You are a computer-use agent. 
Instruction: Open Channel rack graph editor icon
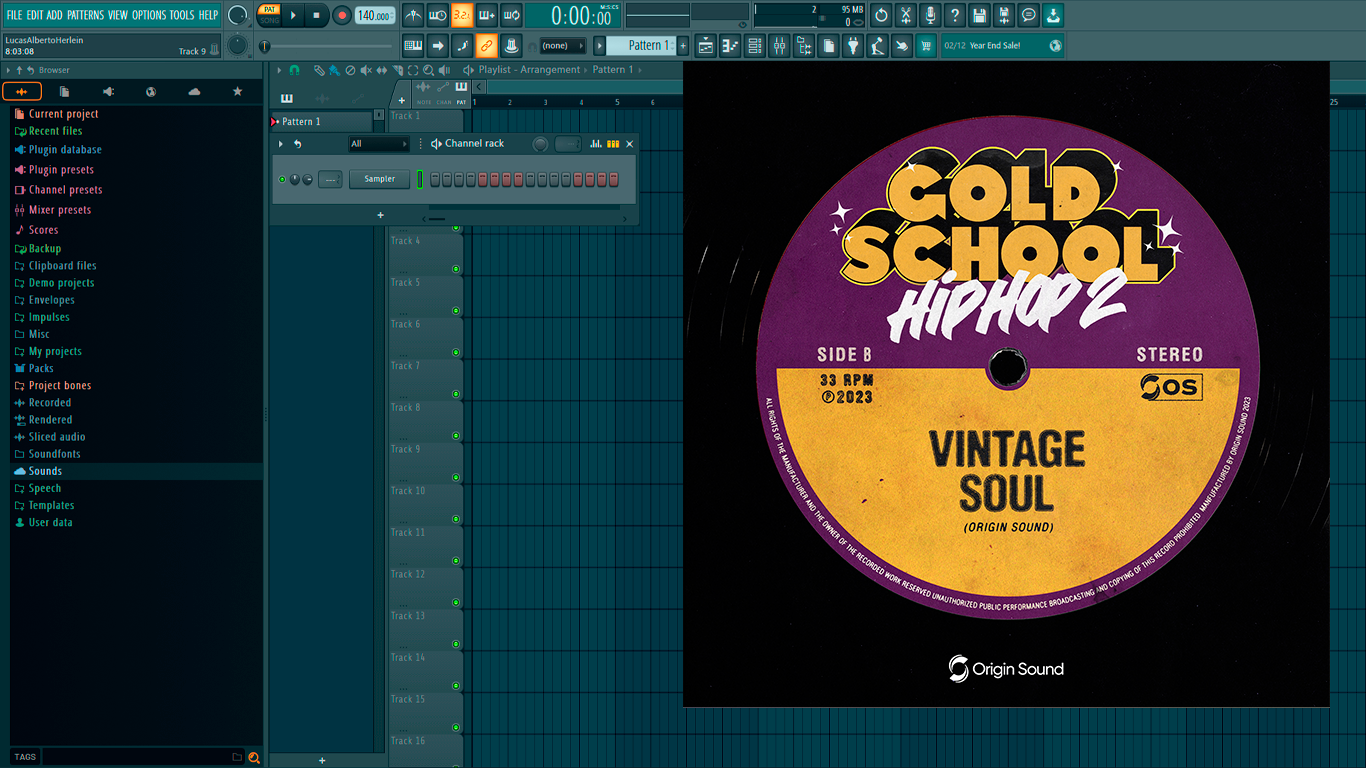tap(596, 144)
